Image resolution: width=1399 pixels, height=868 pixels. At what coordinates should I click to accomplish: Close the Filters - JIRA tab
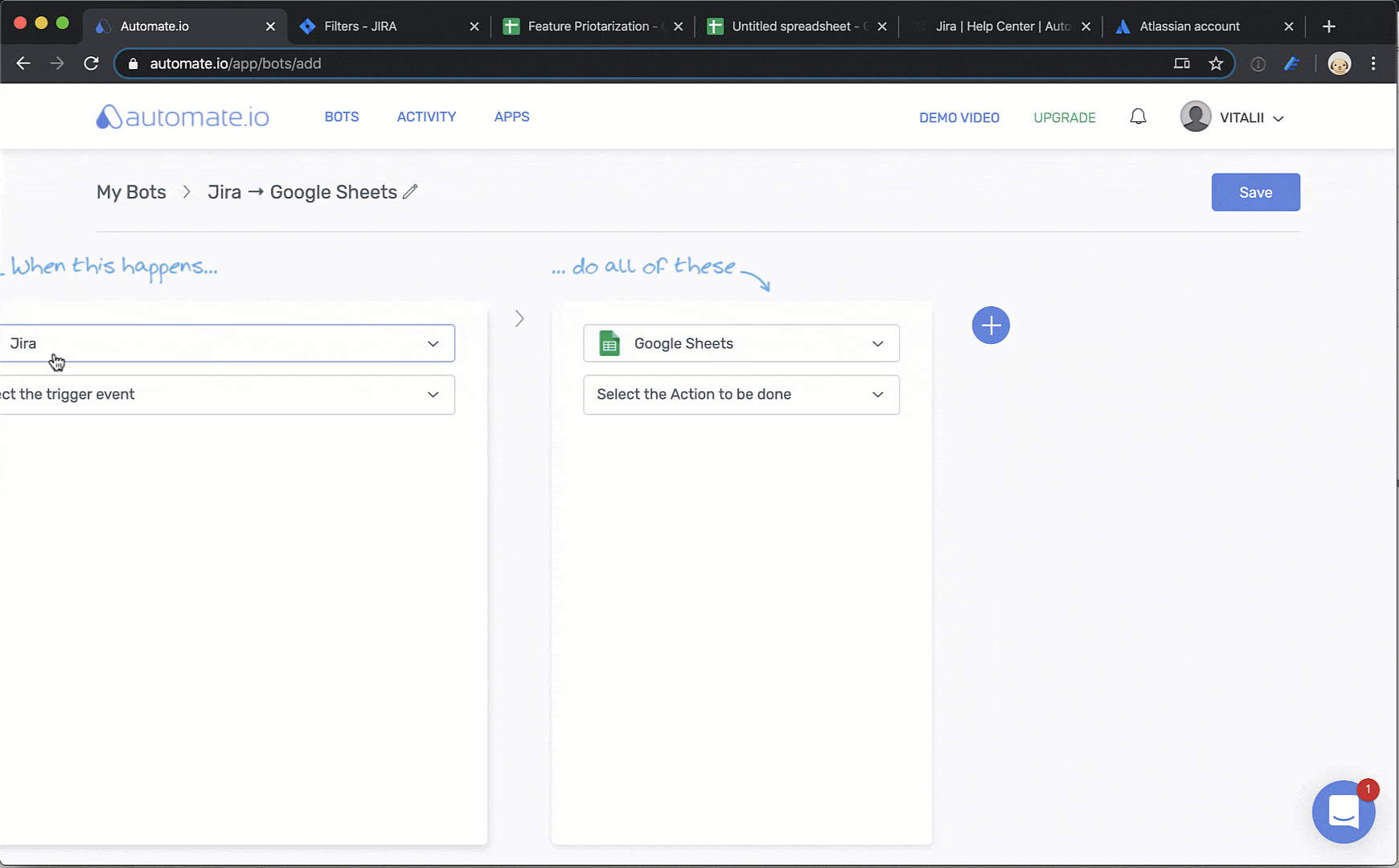coord(474,27)
